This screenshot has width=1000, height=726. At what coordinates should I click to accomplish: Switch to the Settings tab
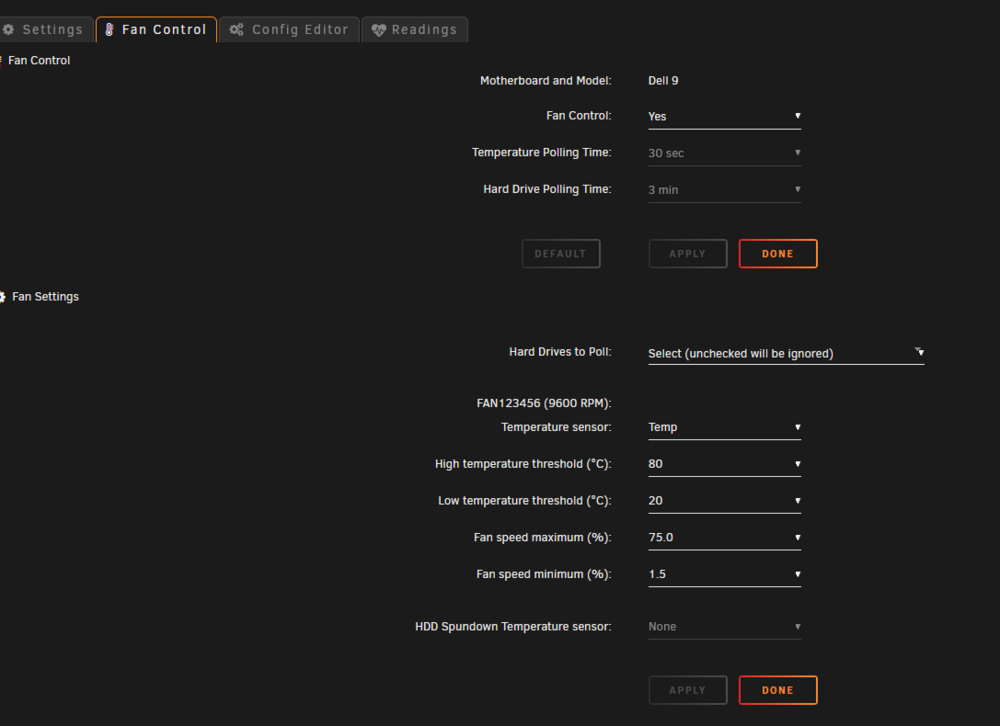click(46, 29)
